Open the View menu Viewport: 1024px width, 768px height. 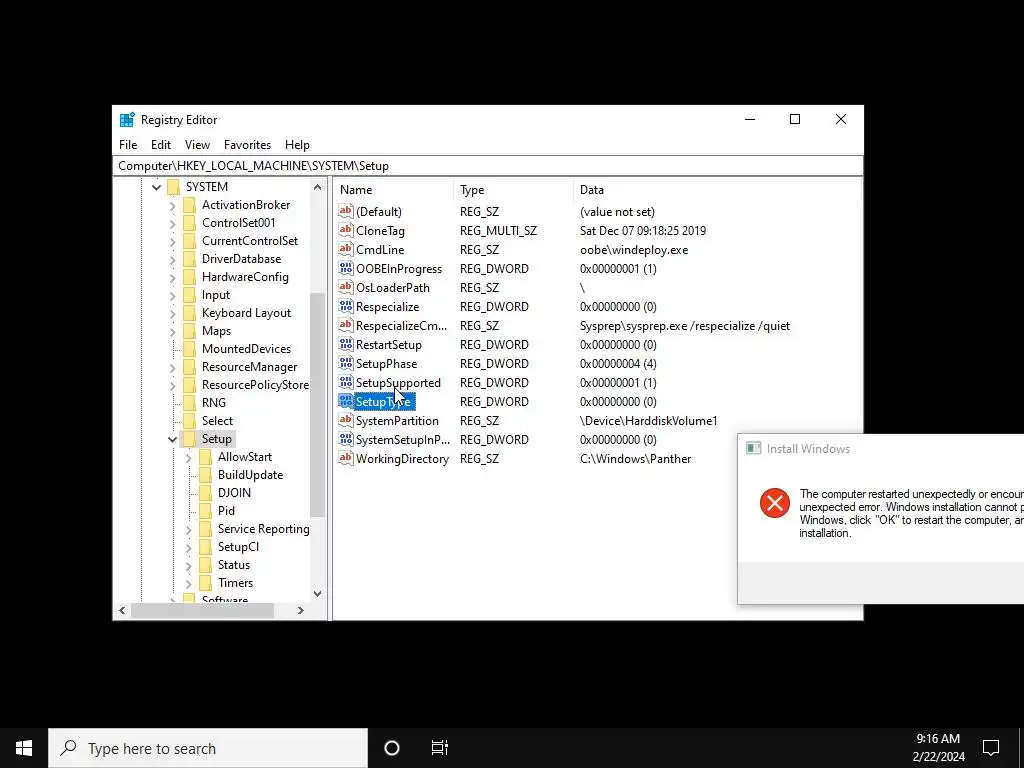197,145
